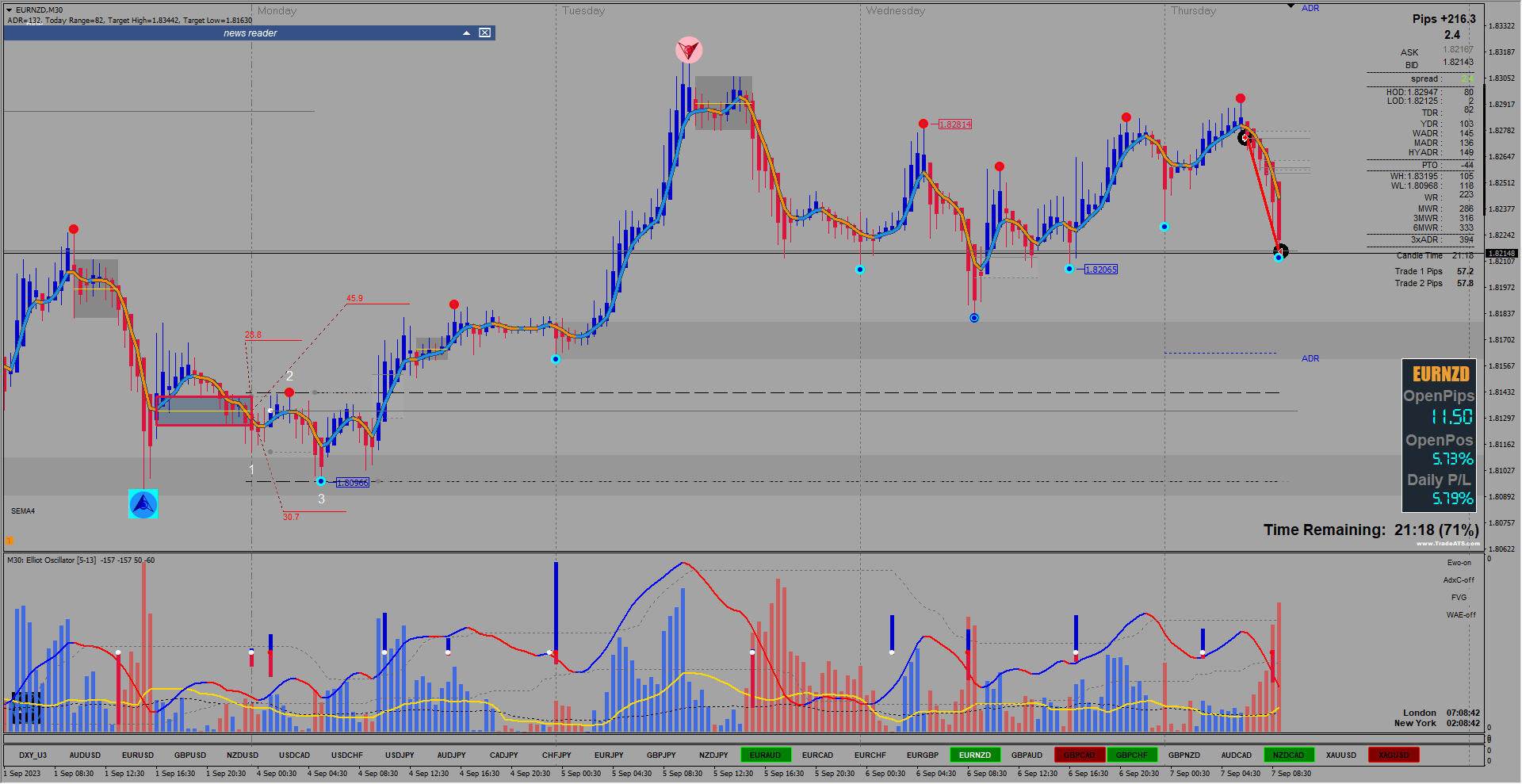This screenshot has width=1522, height=784.
Task: Load the XAUUSD symbol chart
Action: (x=1340, y=755)
